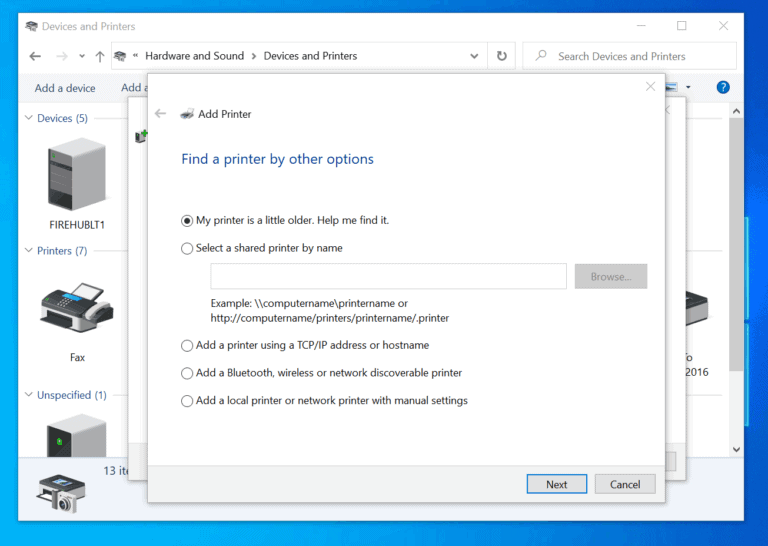The height and width of the screenshot is (546, 768).
Task: Collapse the Devices (5) group
Action: click(29, 118)
